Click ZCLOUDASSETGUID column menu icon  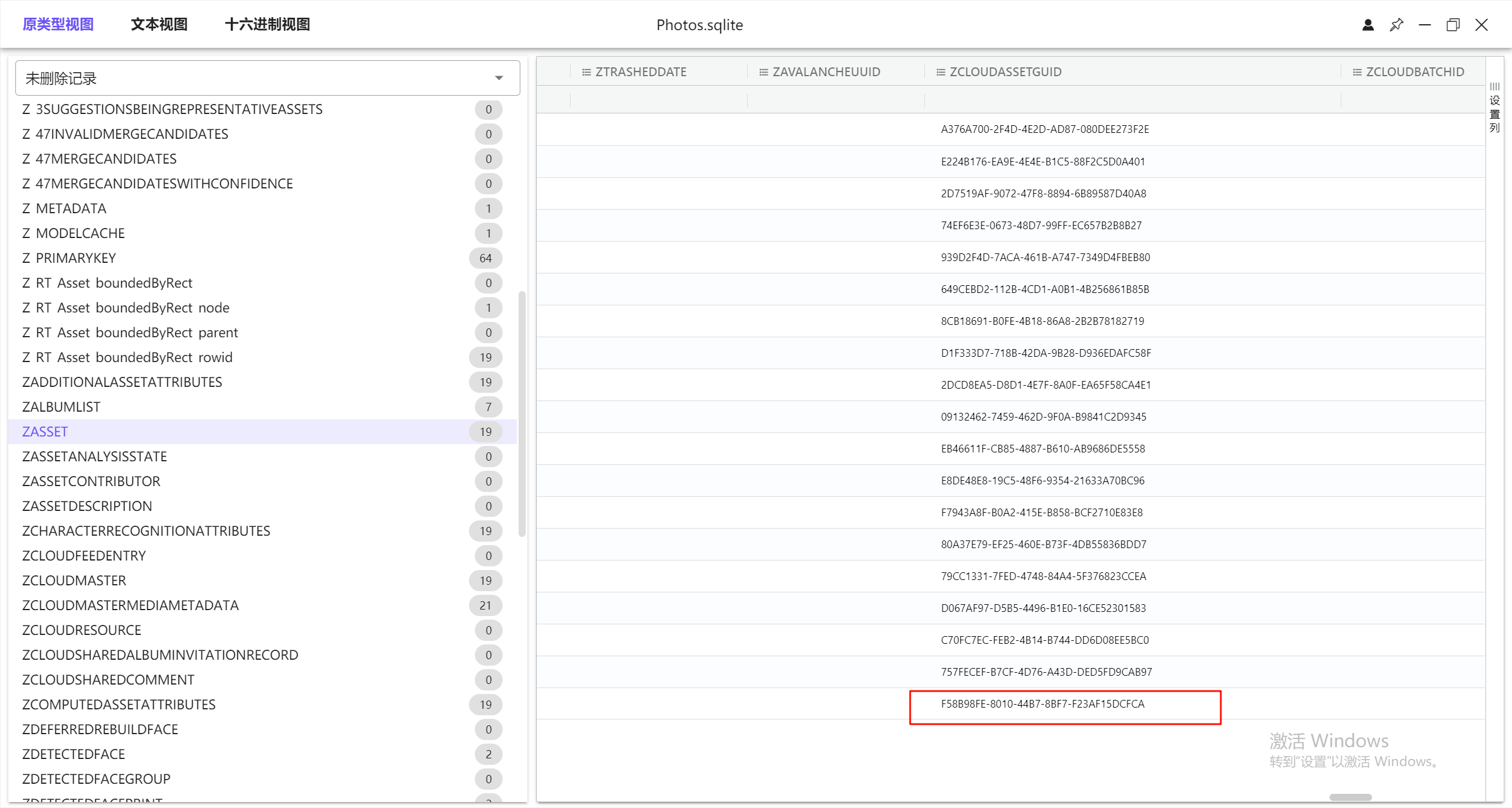click(940, 72)
